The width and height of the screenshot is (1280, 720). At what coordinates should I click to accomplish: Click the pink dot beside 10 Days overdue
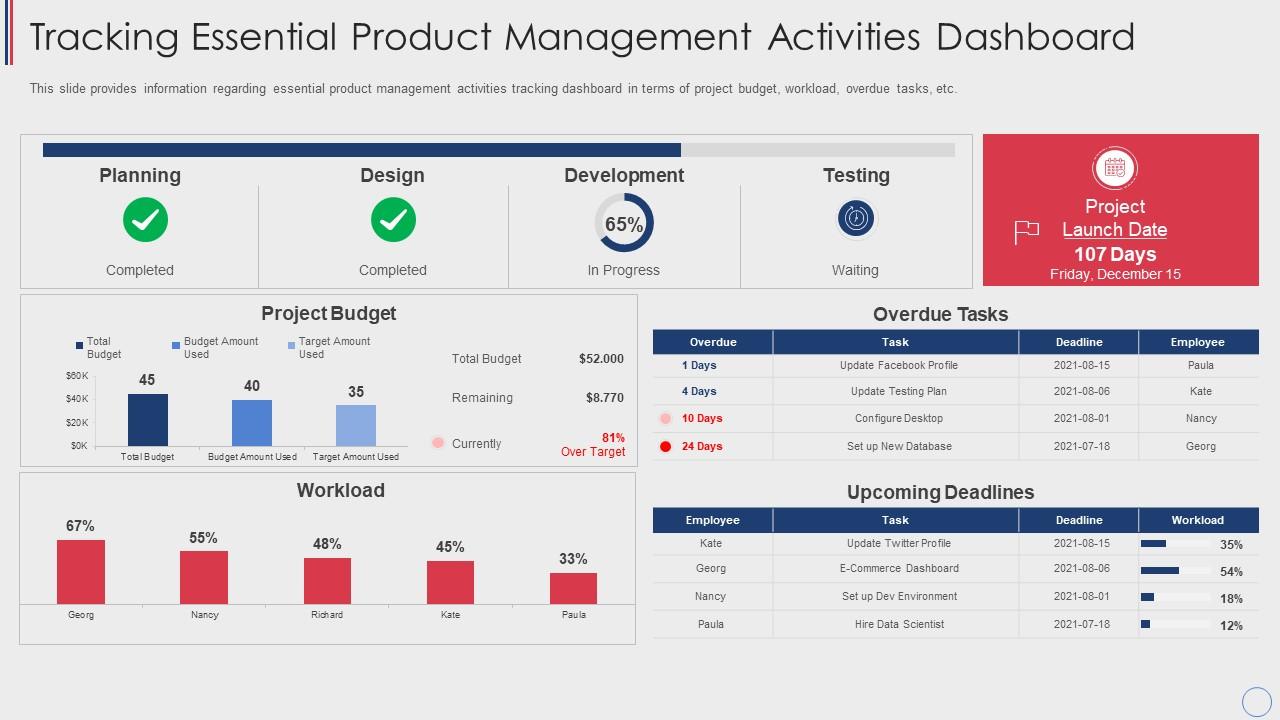pos(663,419)
